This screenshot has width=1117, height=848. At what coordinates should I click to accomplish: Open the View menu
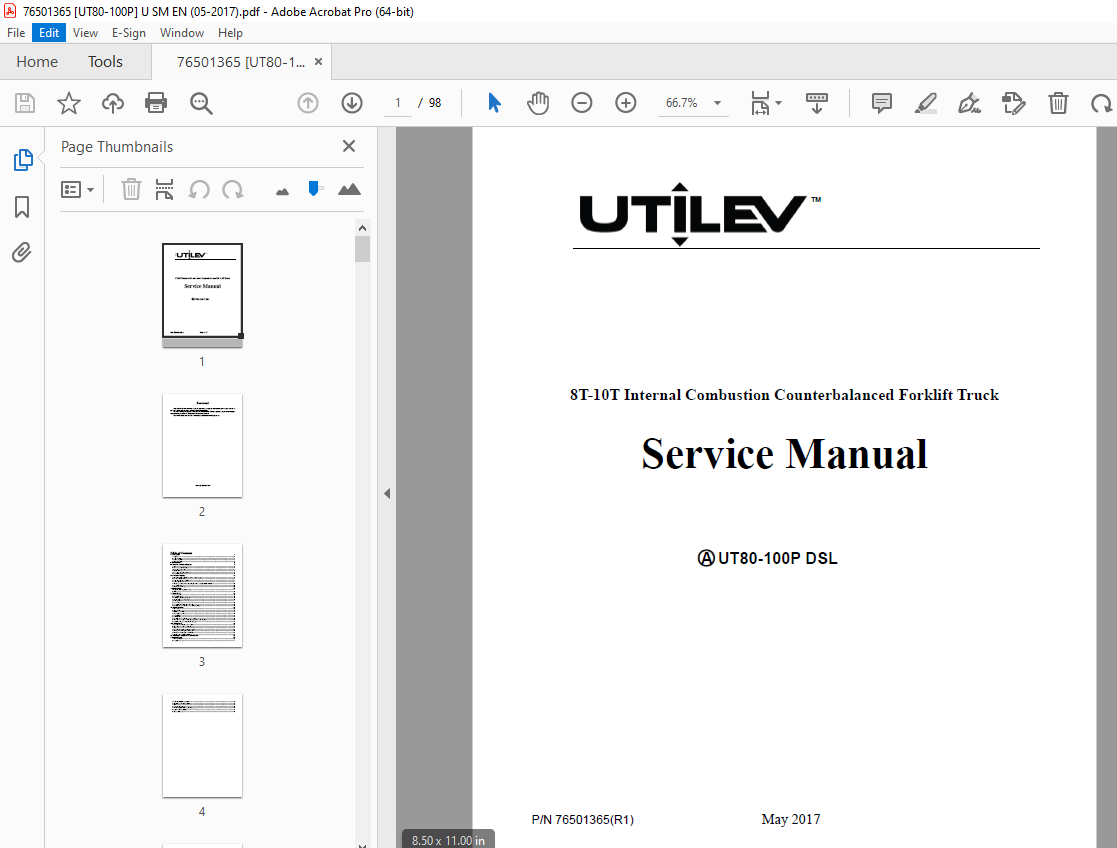point(85,33)
